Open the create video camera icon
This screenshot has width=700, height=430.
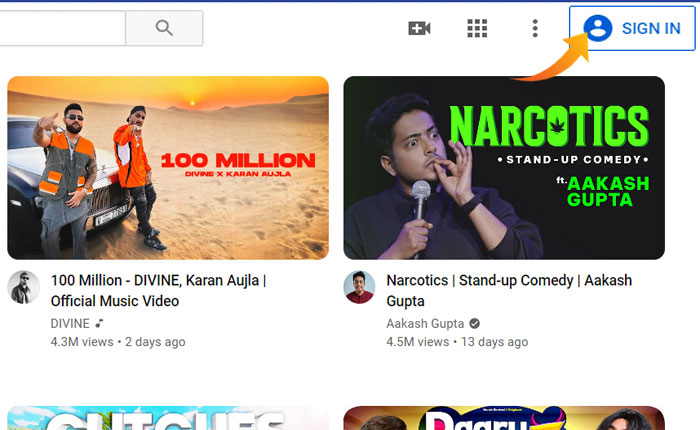tap(419, 29)
